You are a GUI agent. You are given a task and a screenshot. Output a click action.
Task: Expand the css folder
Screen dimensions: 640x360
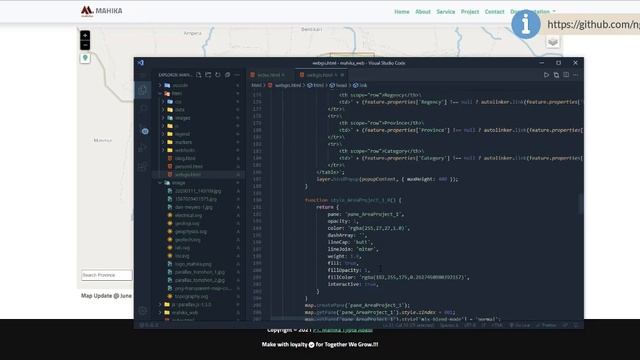178,102
